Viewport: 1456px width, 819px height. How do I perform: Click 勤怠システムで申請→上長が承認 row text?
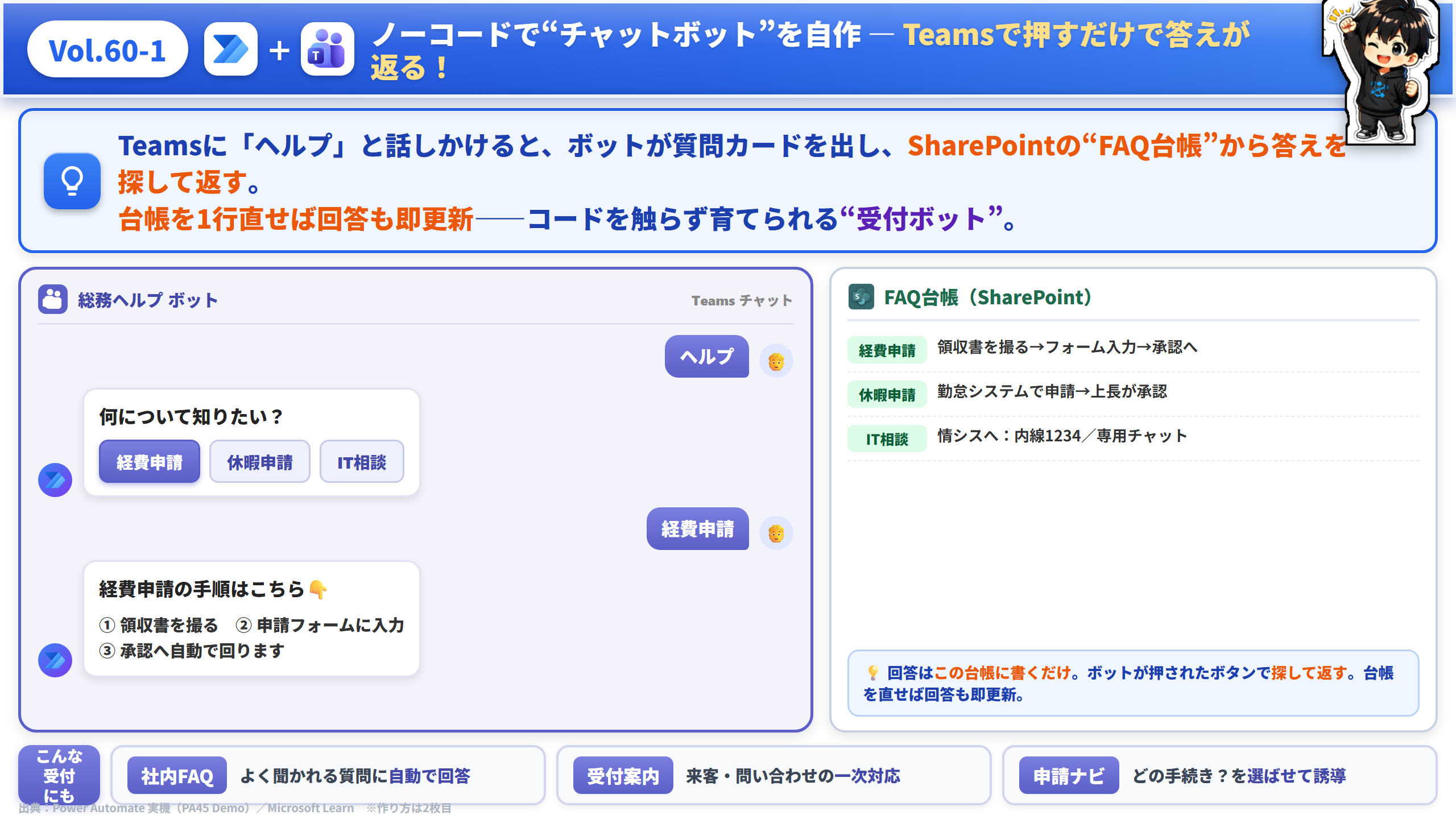pos(1052,391)
